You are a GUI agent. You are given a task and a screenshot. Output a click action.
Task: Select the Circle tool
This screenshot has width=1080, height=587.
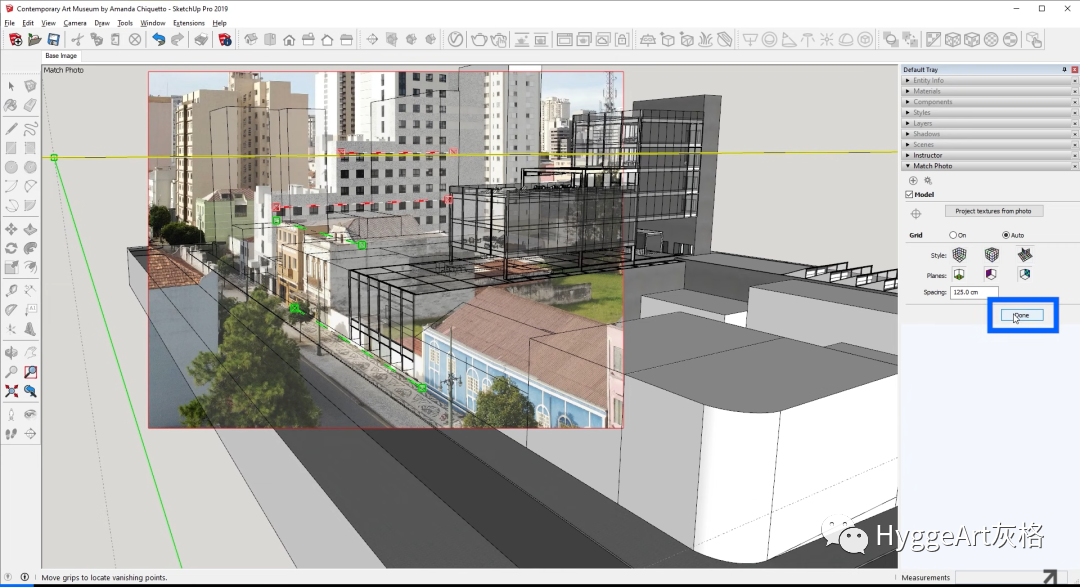coord(11,167)
